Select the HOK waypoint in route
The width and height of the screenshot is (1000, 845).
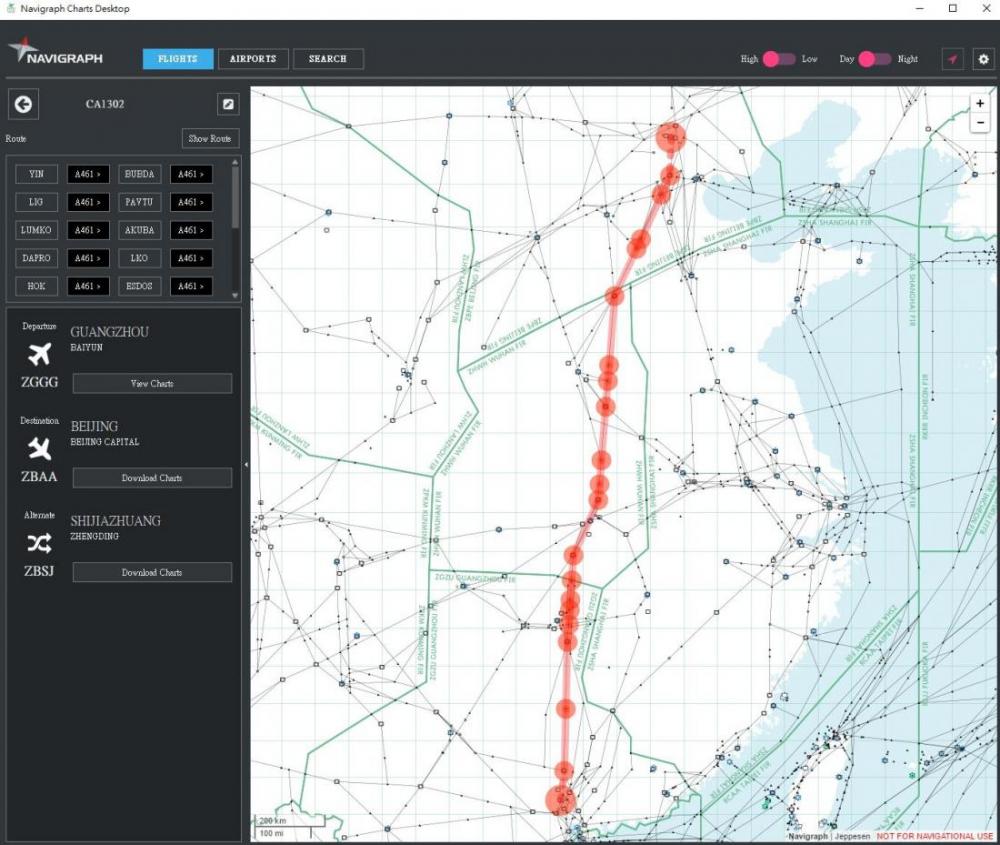36,286
